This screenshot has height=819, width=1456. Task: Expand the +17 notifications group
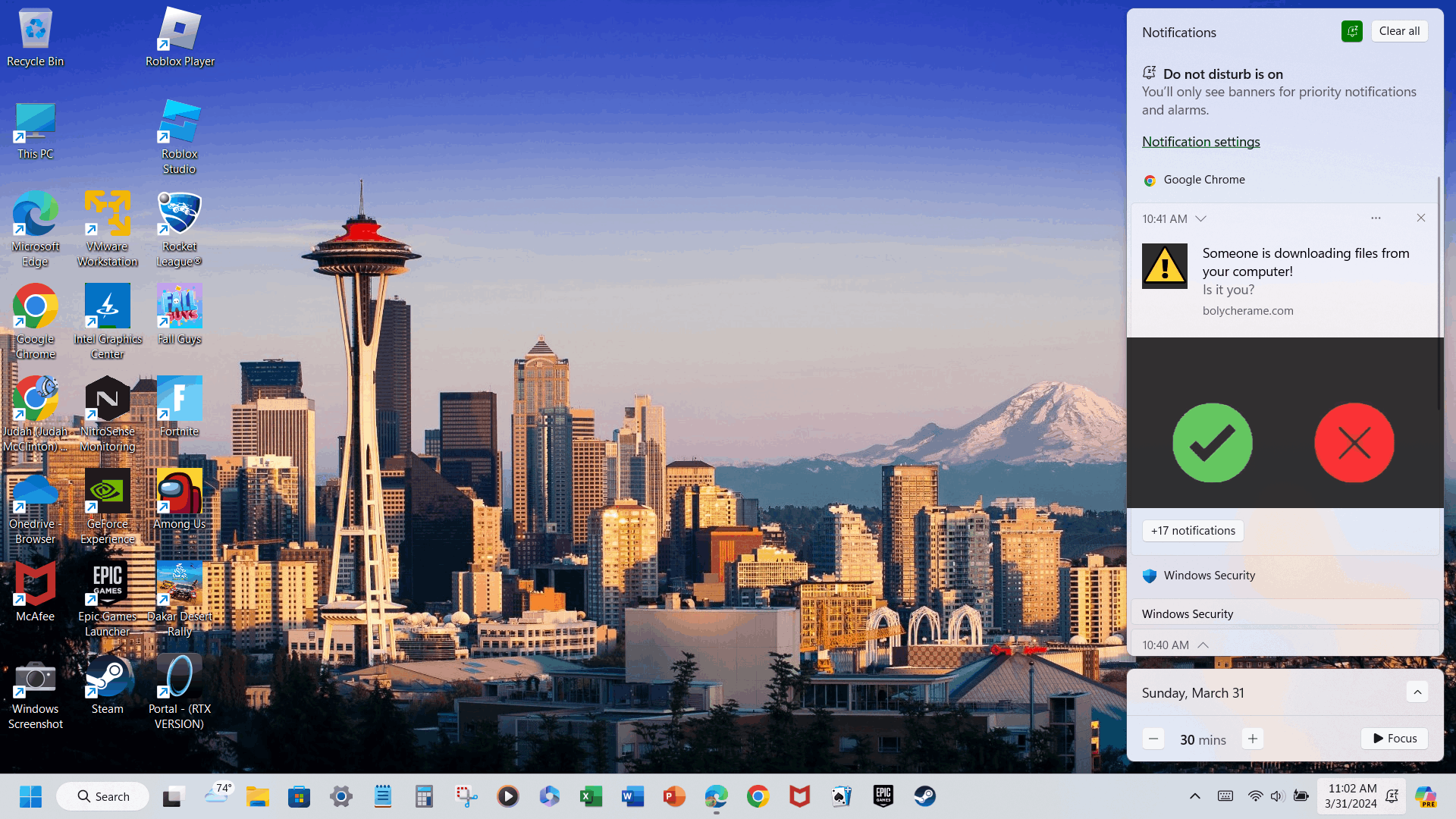pyautogui.click(x=1192, y=531)
